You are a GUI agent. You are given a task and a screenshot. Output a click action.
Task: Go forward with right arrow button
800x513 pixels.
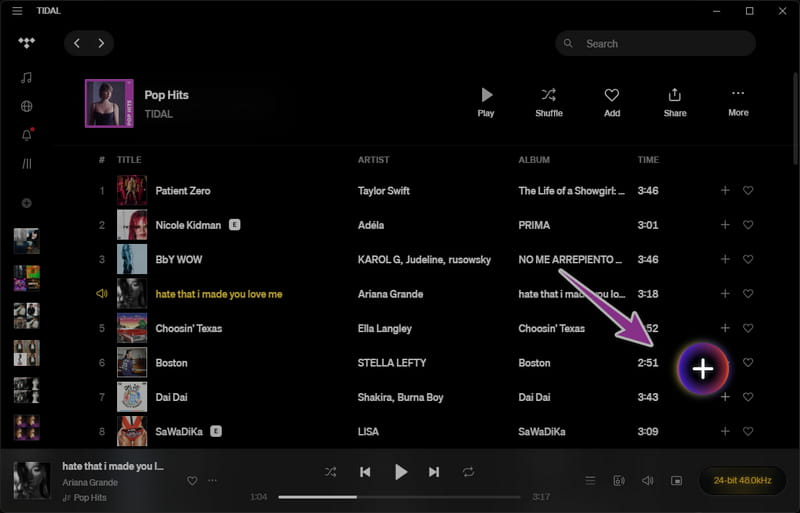click(101, 43)
